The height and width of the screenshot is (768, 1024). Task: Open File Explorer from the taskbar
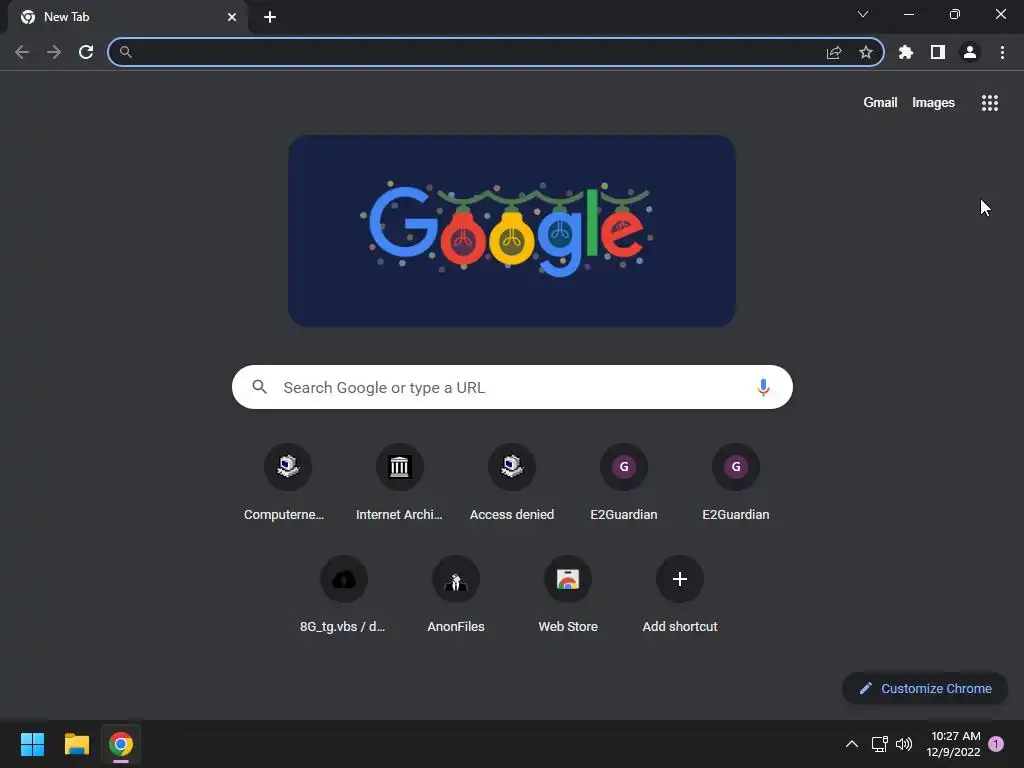(76, 744)
